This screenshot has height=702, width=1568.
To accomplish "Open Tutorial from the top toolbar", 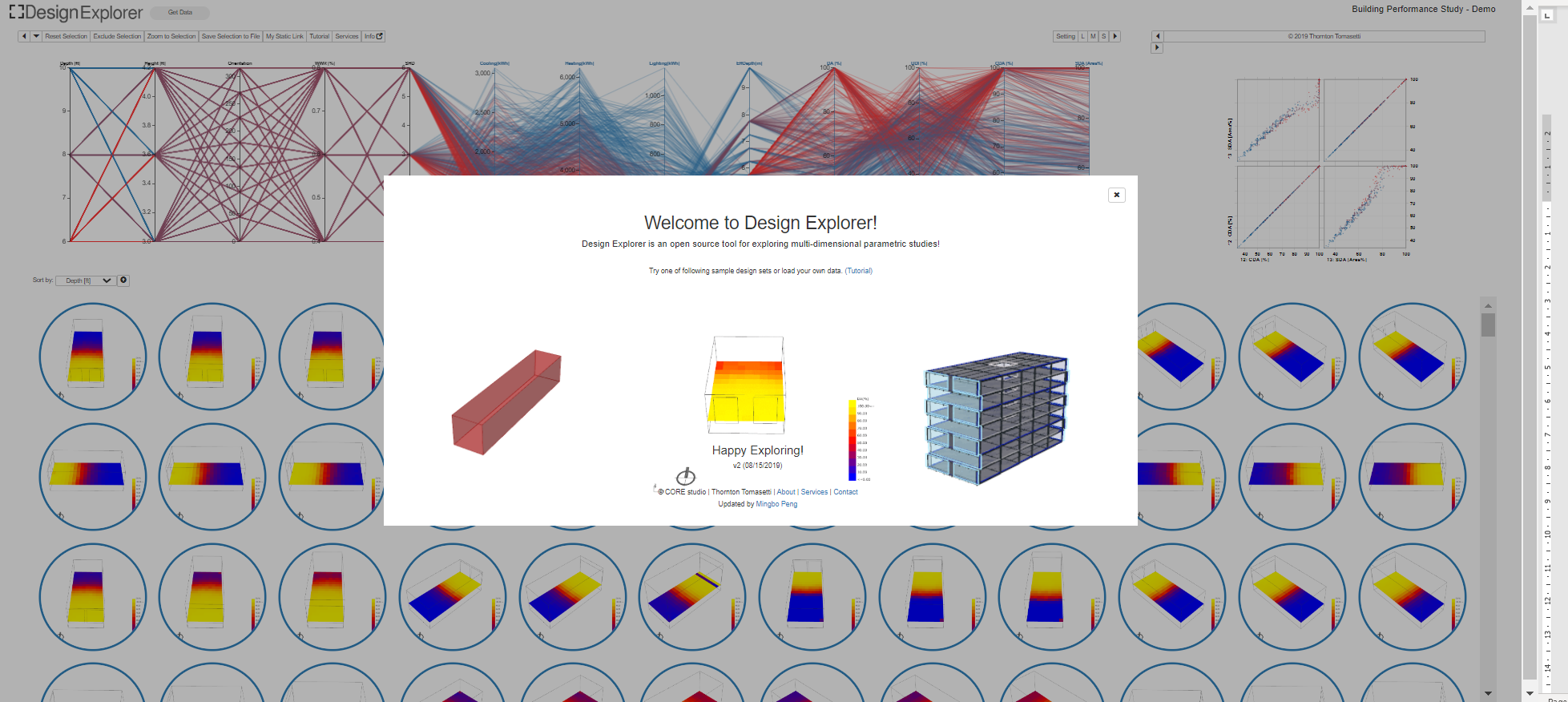I will click(319, 36).
